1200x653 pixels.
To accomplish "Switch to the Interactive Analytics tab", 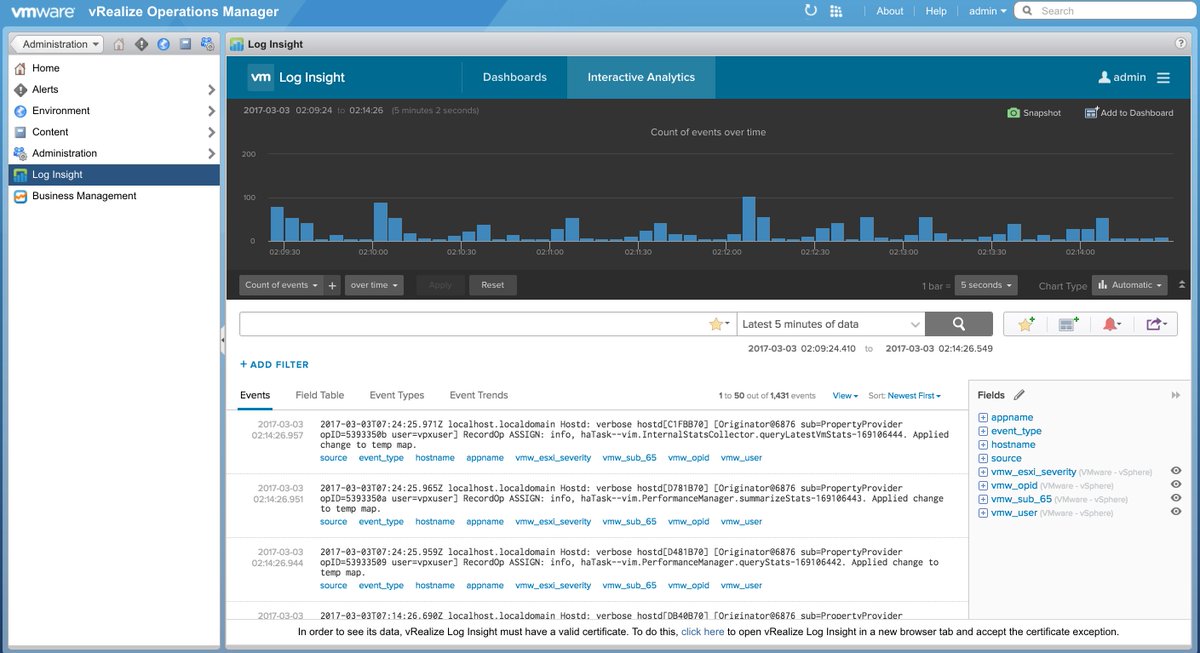I will [641, 77].
